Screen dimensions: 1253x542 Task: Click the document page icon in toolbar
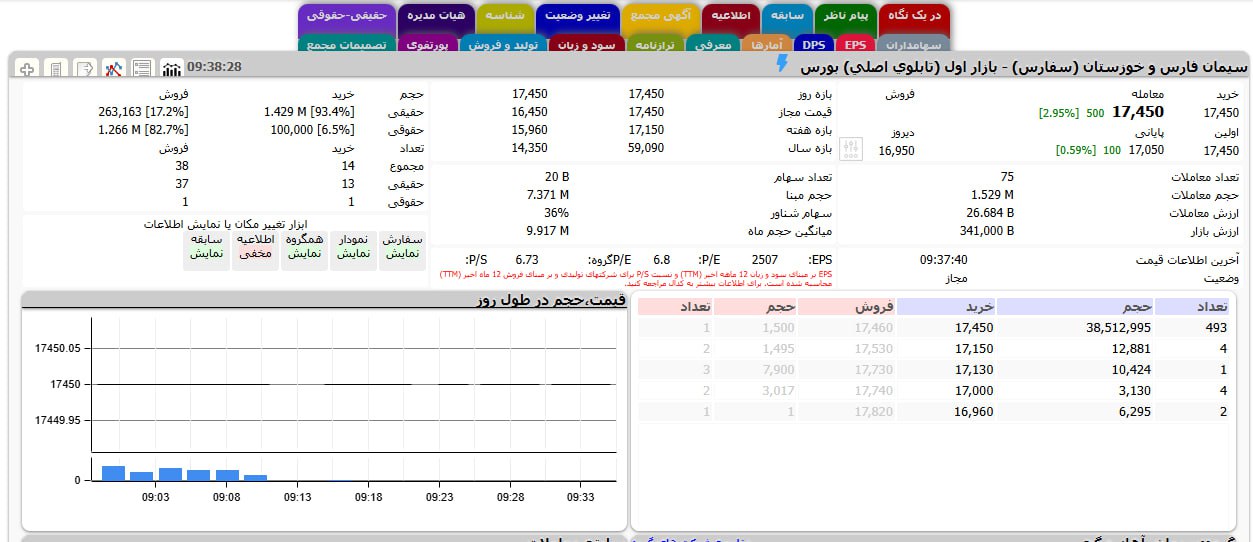[57, 68]
